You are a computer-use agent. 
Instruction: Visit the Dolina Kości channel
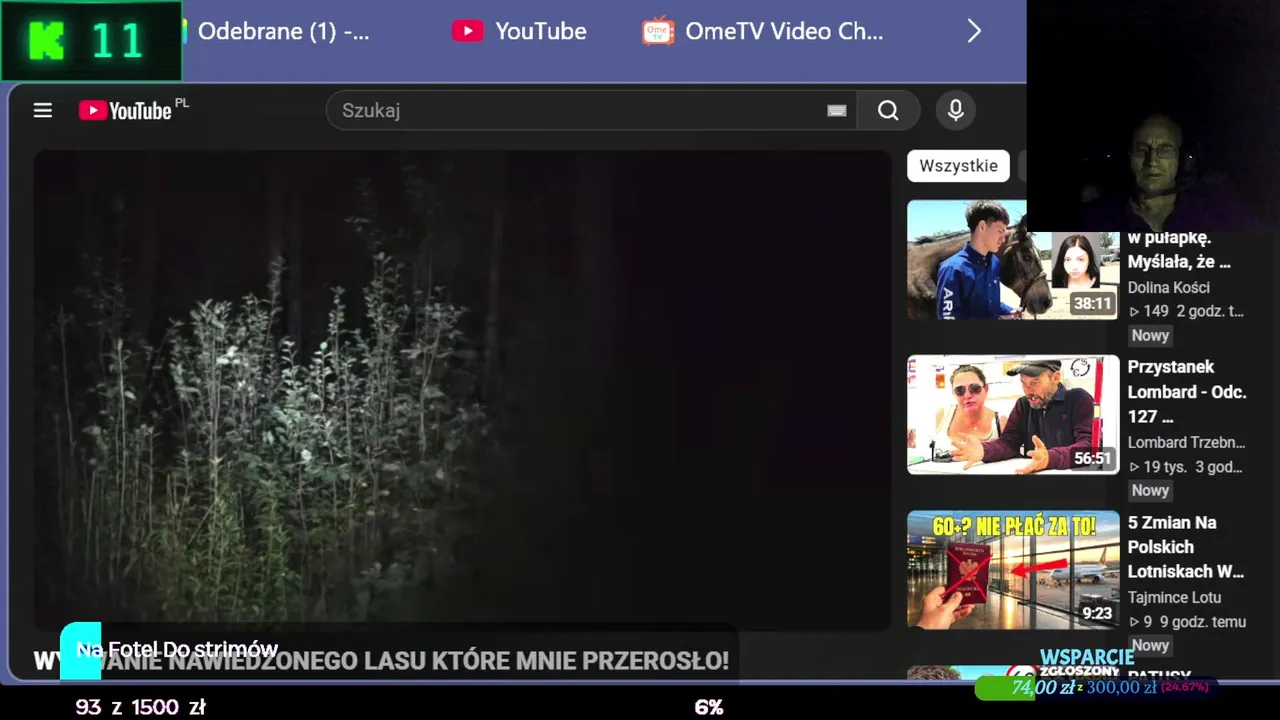(1169, 287)
